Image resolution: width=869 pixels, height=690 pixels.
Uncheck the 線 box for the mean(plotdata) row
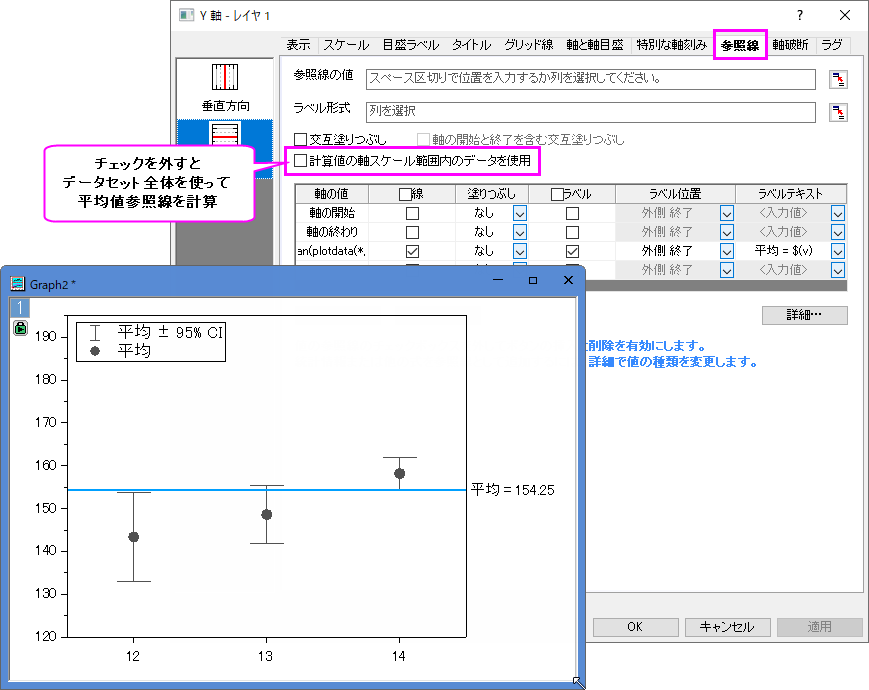(x=412, y=251)
